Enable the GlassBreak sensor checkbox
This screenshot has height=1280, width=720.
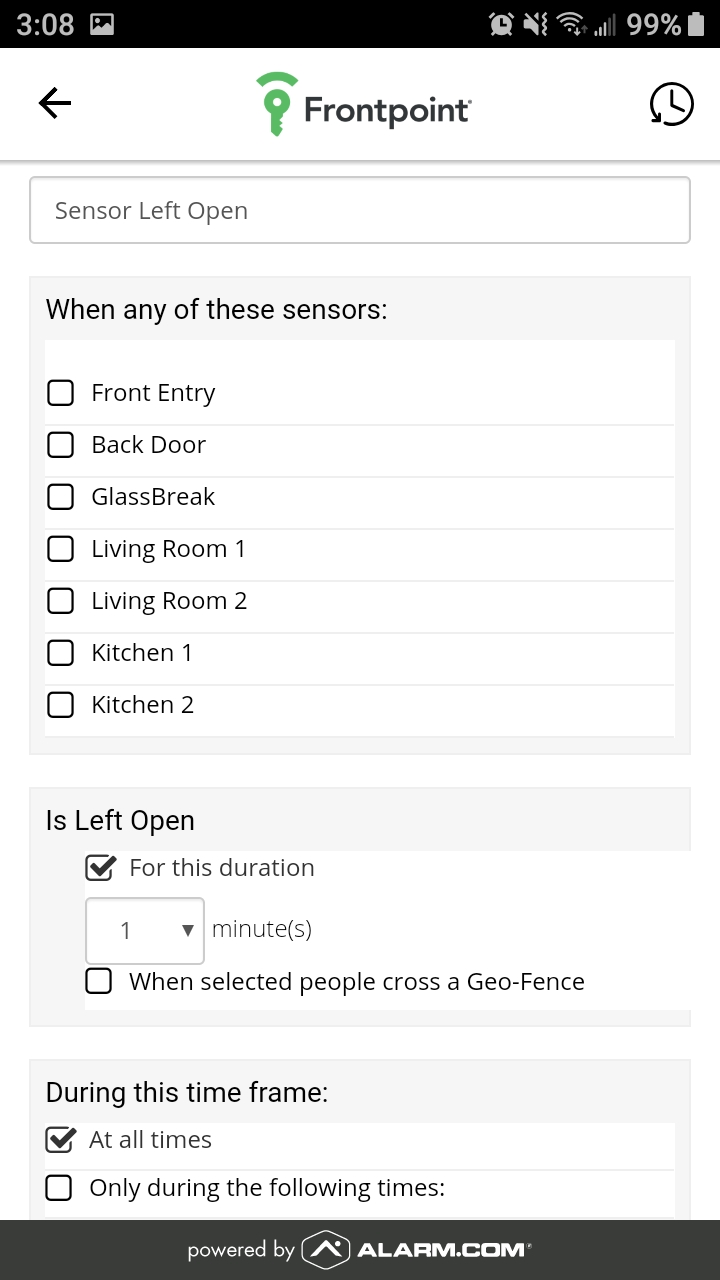(x=61, y=497)
